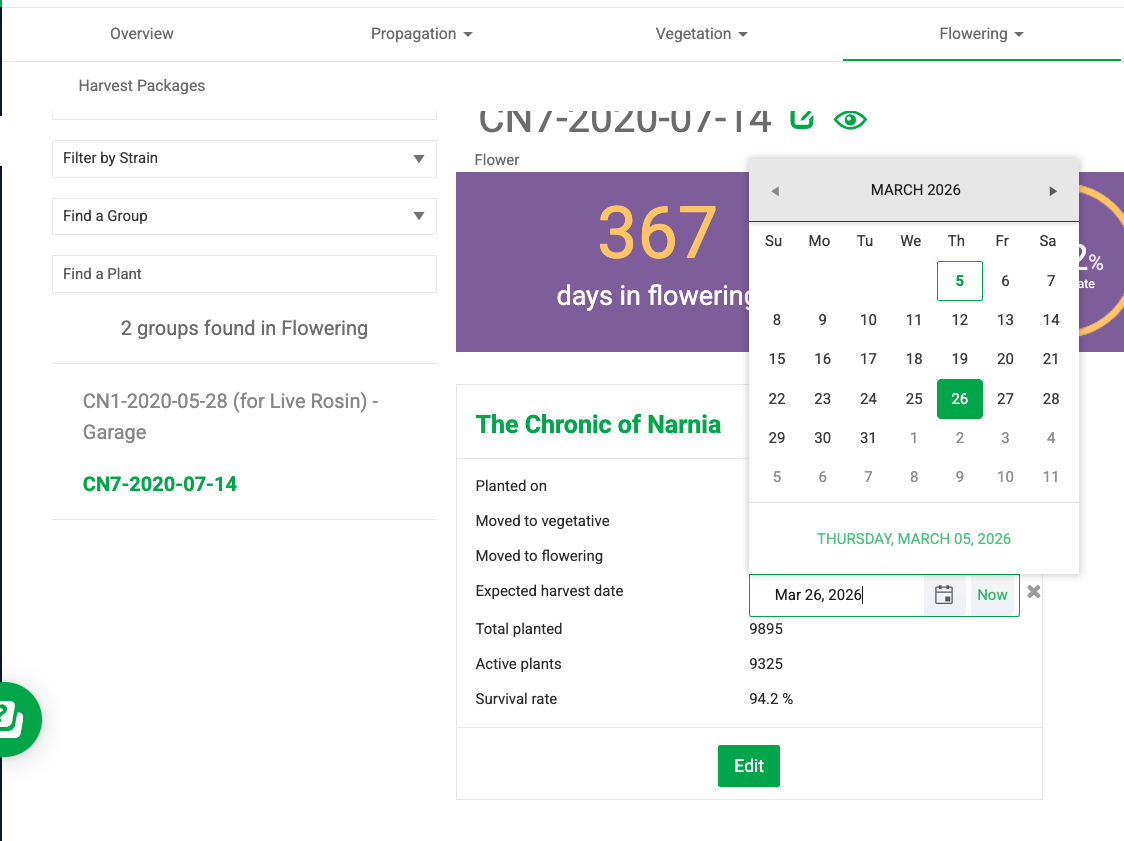
Task: Go to previous month in calendar
Action: 775,191
